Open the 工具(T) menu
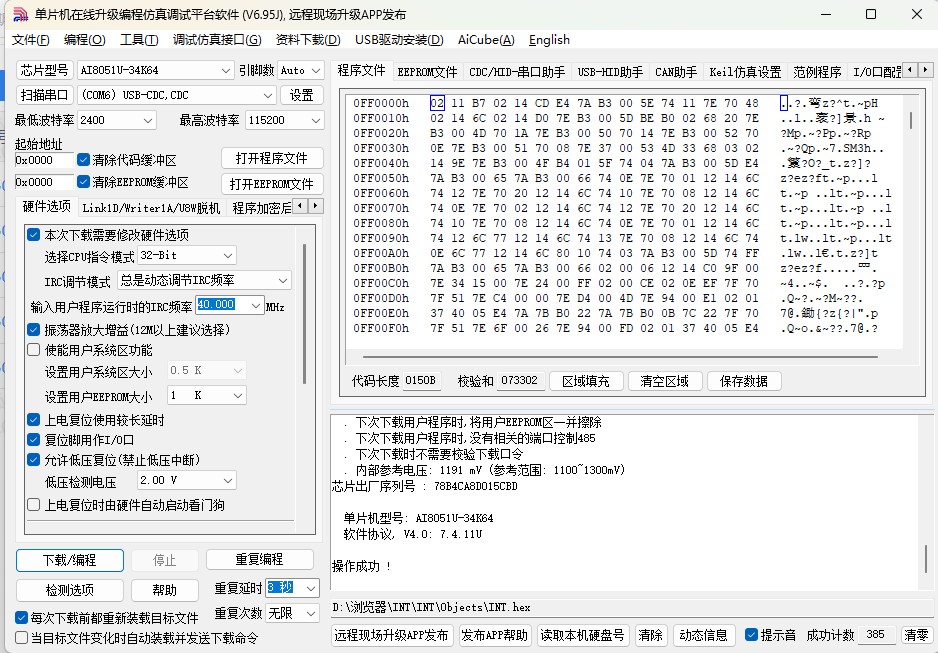 [139, 40]
